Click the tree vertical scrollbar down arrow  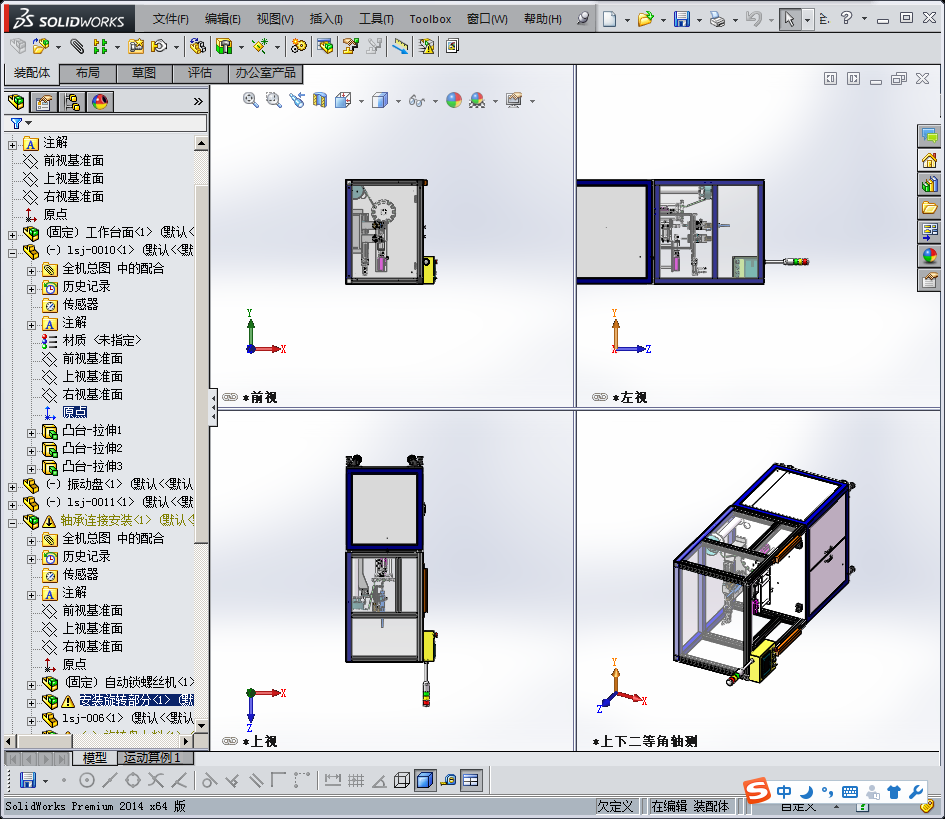[201, 726]
